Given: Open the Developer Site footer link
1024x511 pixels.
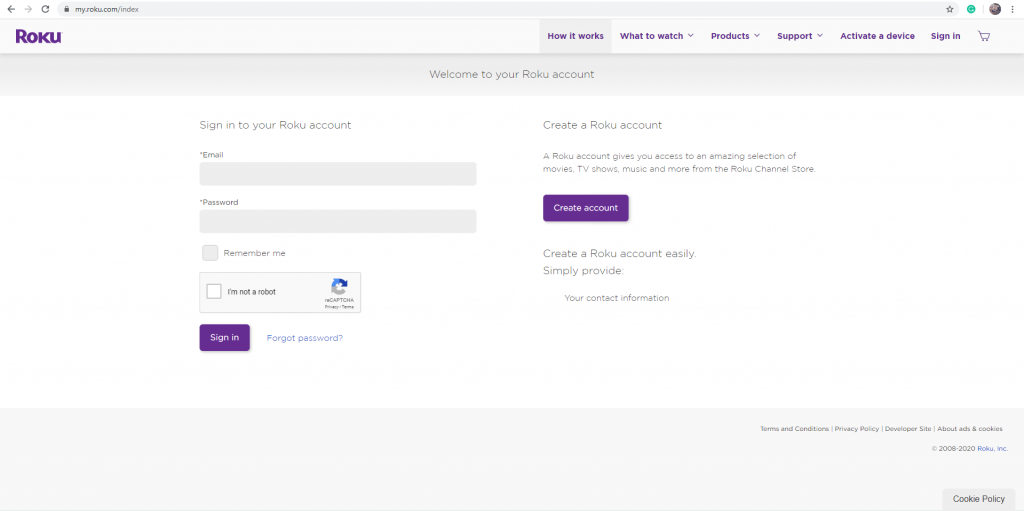Looking at the screenshot, I should (x=908, y=429).
